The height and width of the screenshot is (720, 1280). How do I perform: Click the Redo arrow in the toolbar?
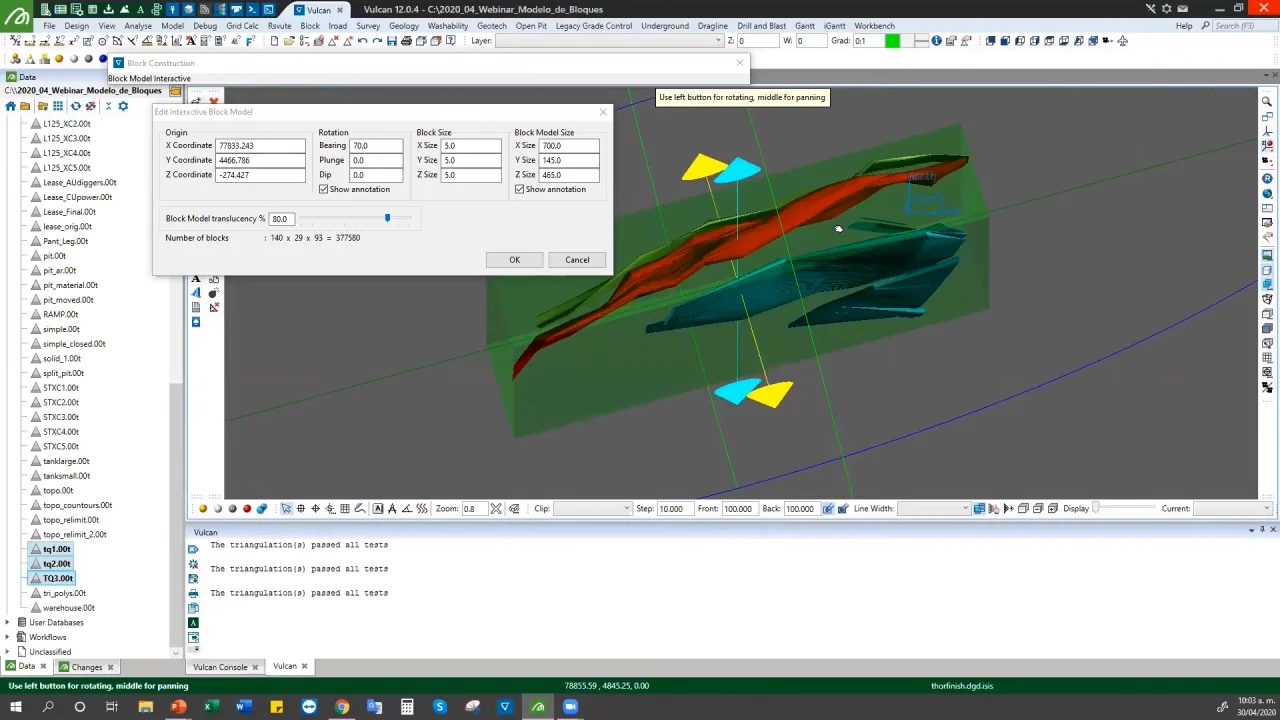pos(377,41)
